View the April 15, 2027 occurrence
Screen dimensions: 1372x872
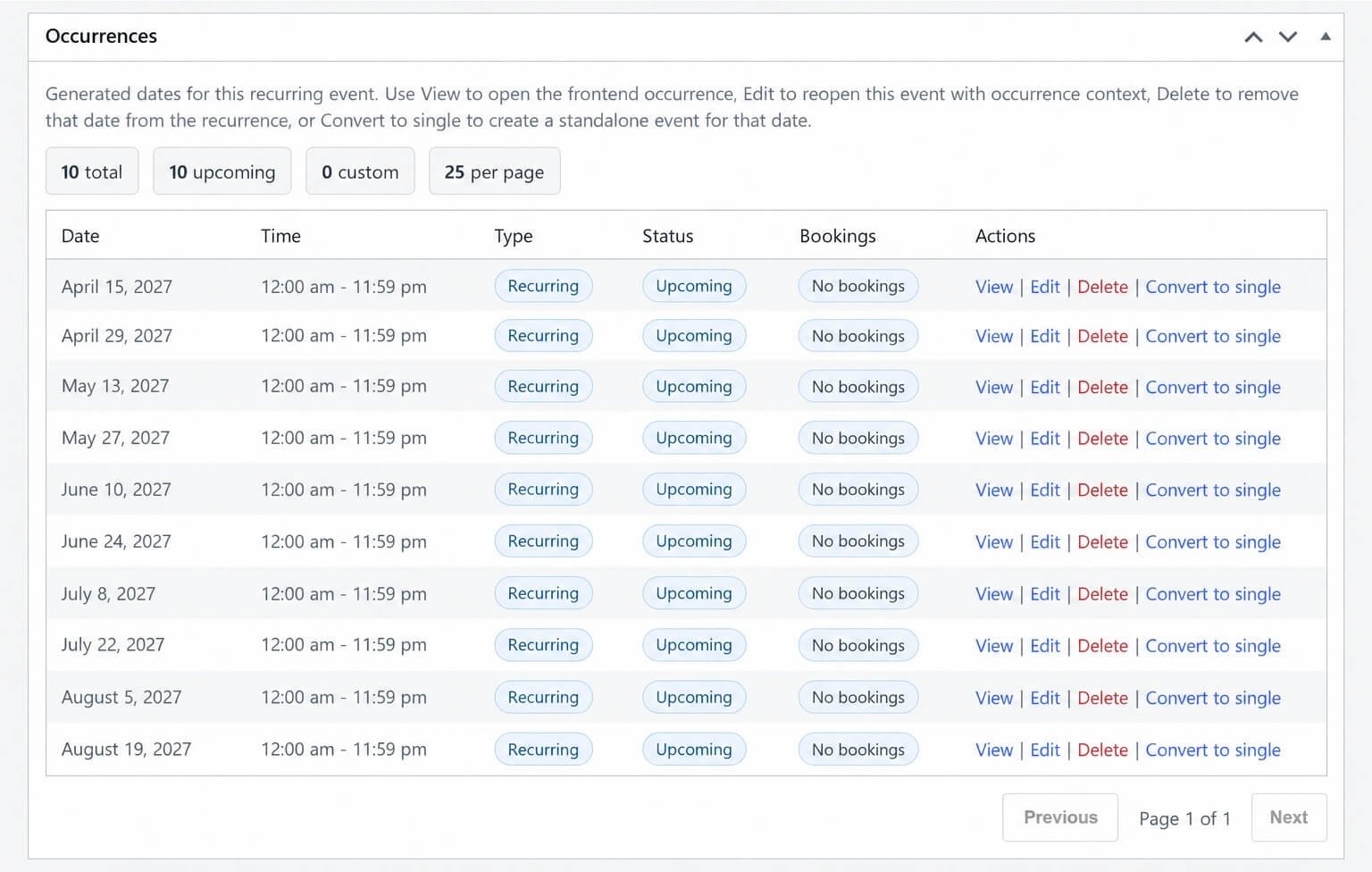[994, 287]
